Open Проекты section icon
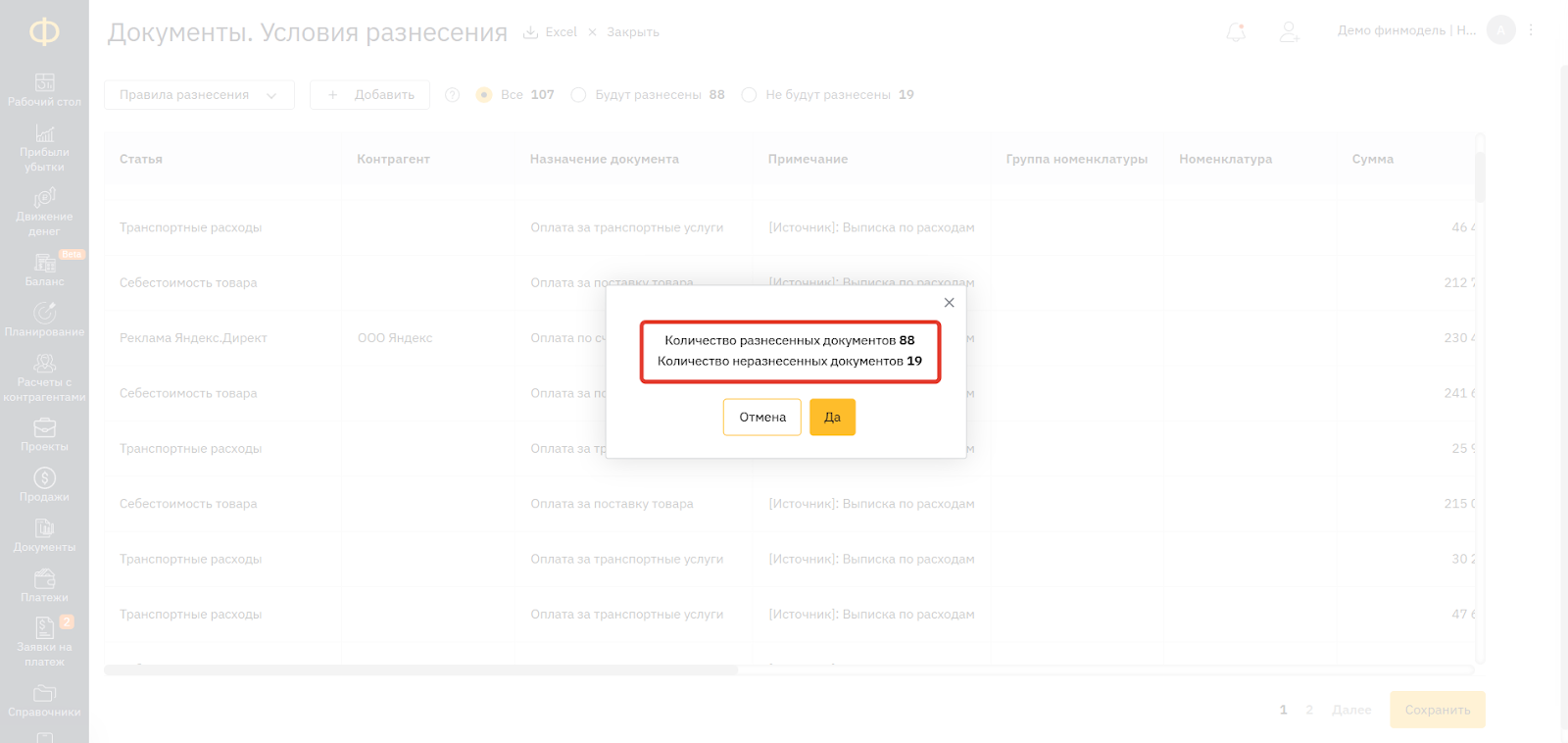Image resolution: width=1568 pixels, height=743 pixels. click(x=44, y=428)
